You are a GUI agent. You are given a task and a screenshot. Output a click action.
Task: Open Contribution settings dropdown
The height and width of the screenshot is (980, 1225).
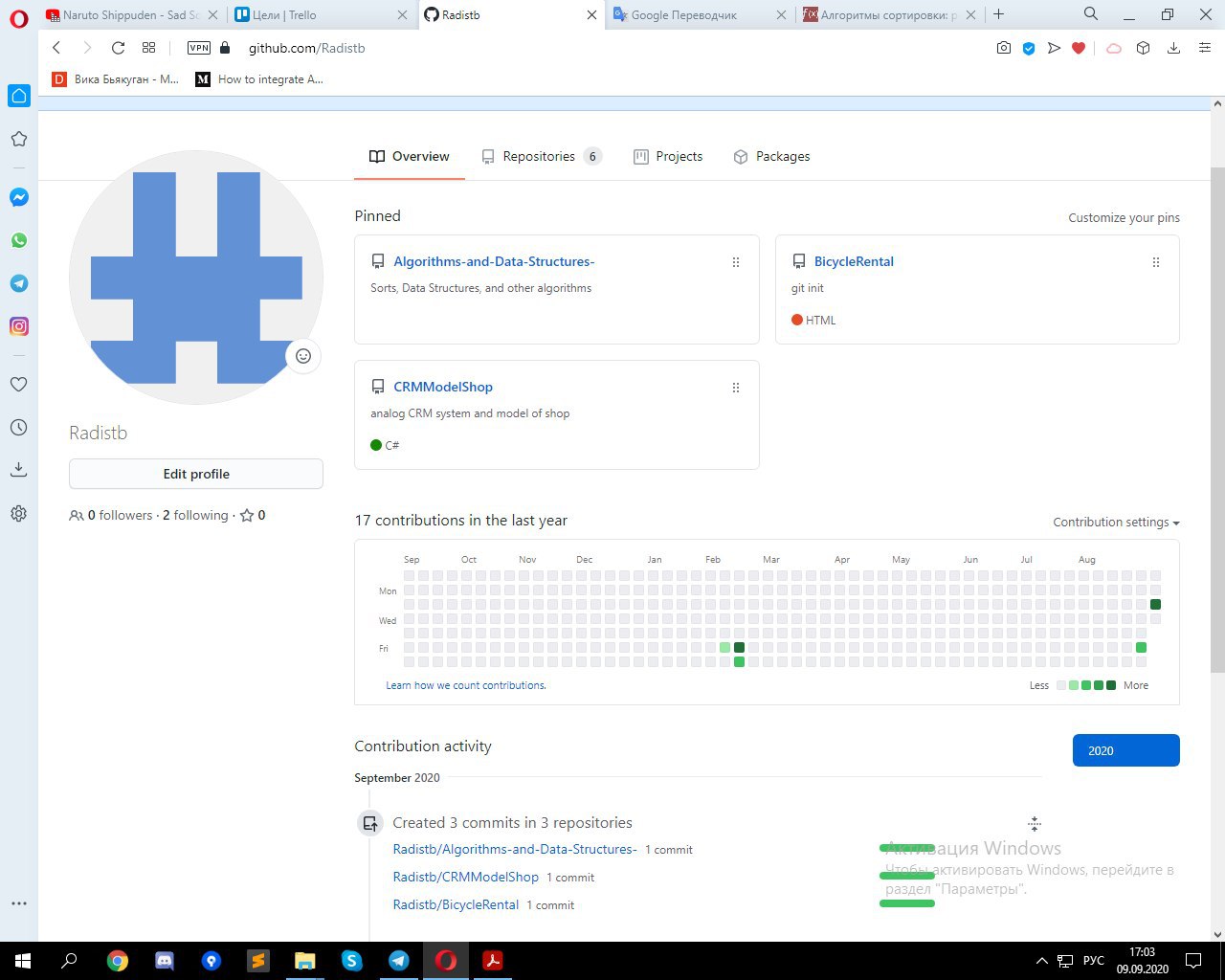[x=1116, y=523]
